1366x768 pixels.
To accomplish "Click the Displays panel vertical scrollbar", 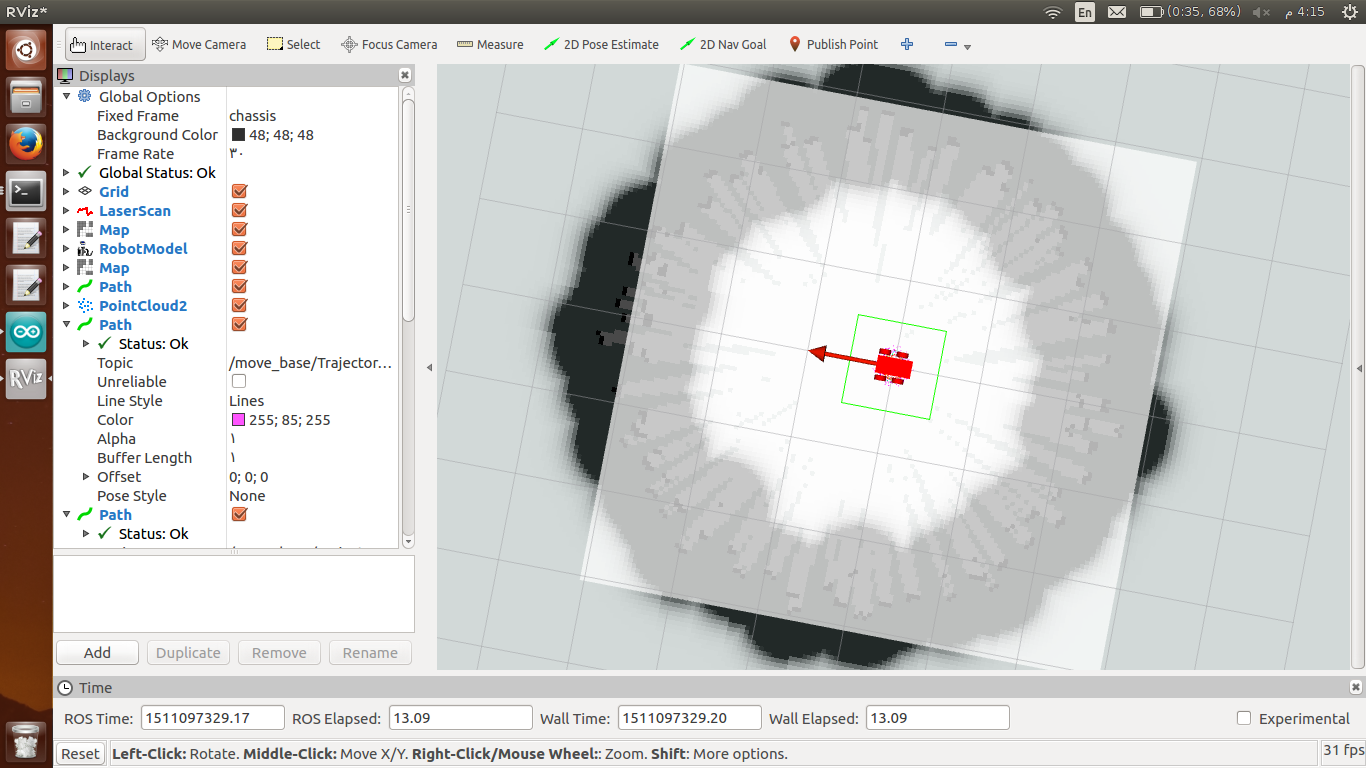I will pos(408,210).
